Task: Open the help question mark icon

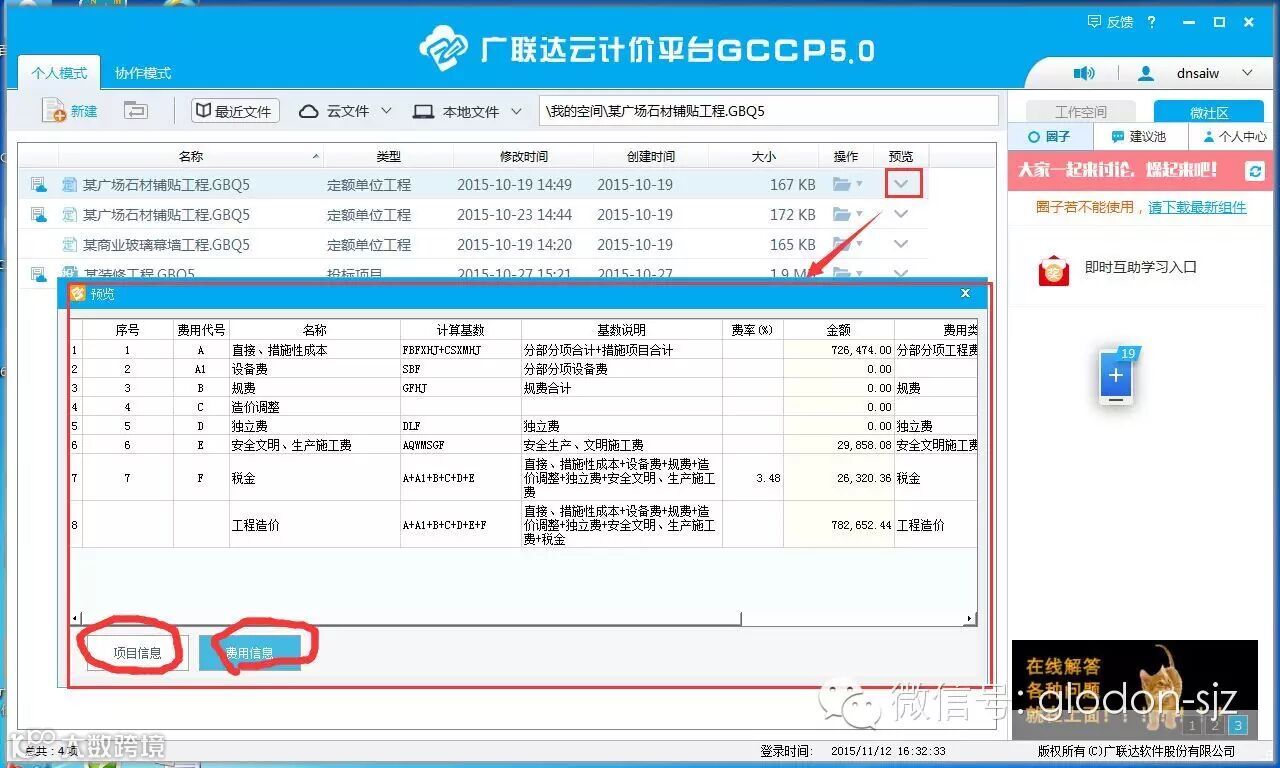Action: [x=1152, y=22]
